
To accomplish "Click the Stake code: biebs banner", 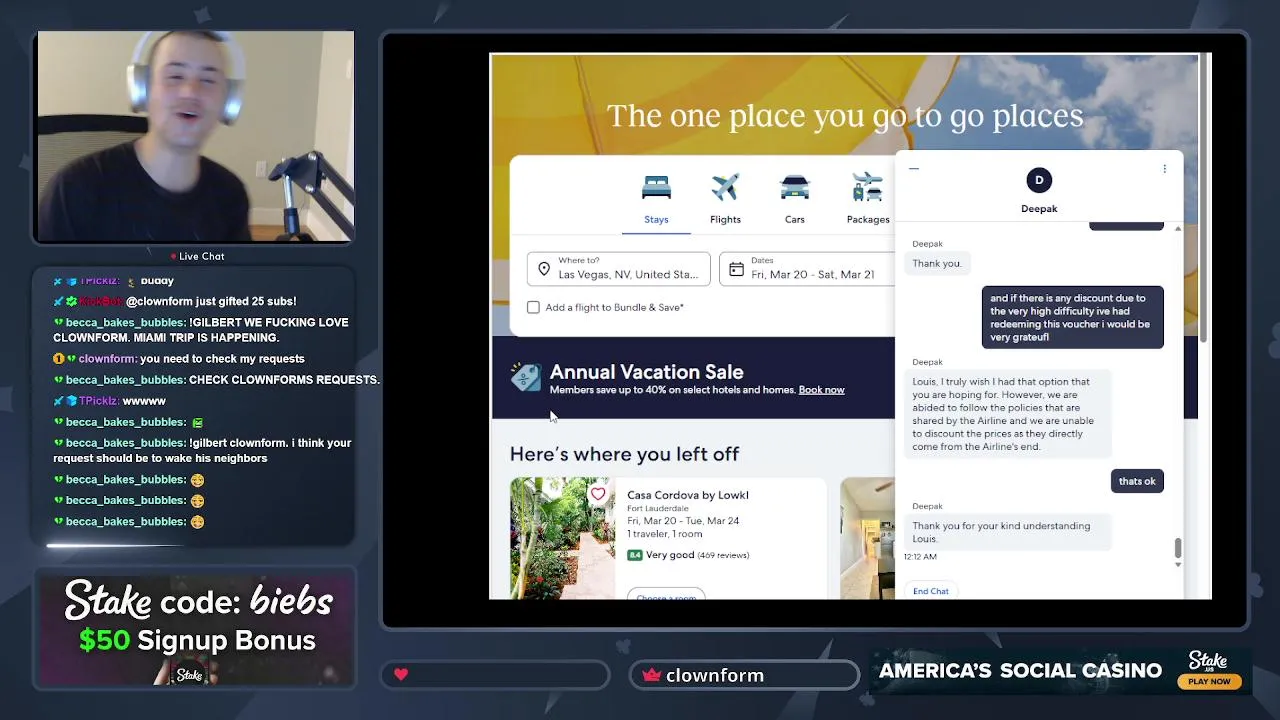I will pos(197,628).
